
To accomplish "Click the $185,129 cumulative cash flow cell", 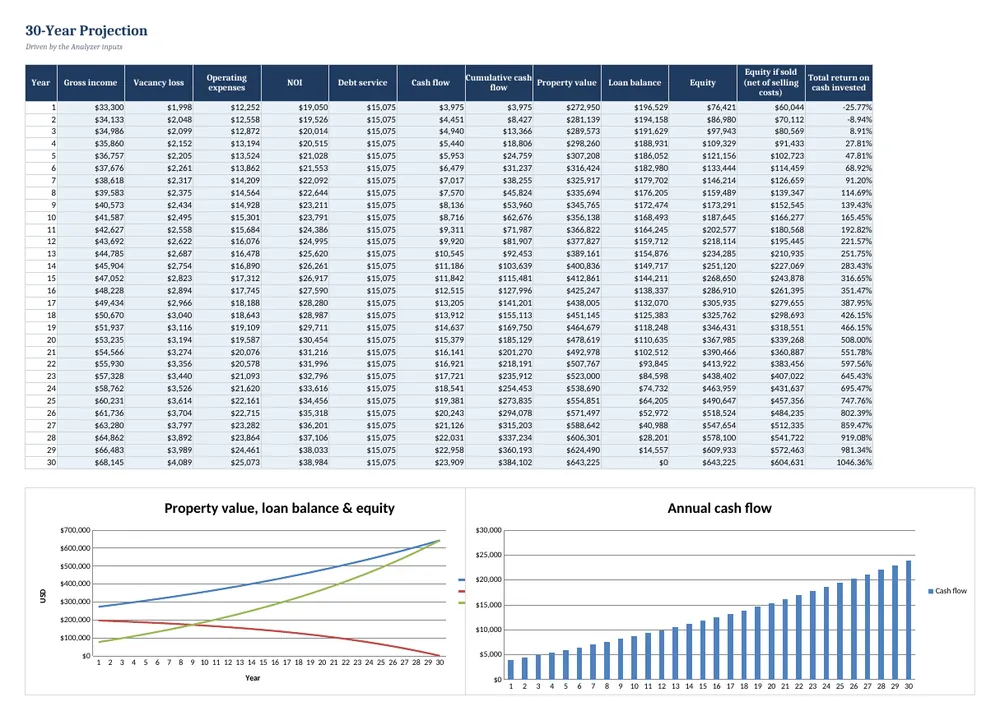I will [499, 340].
